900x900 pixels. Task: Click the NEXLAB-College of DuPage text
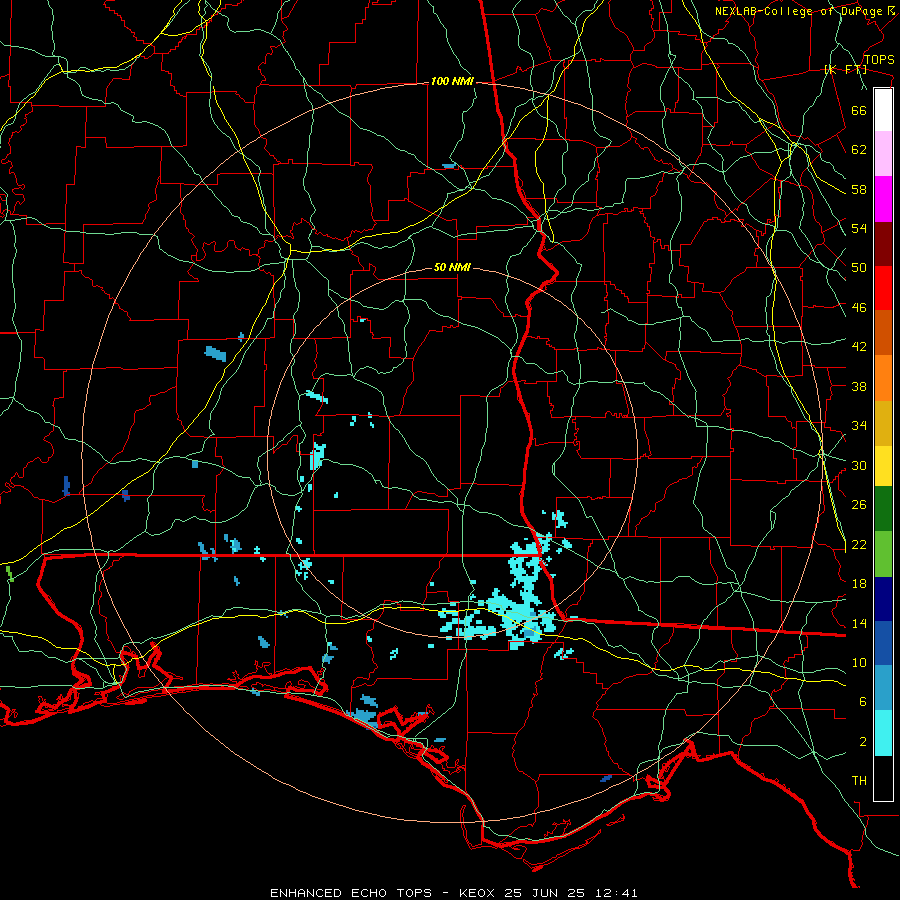click(798, 11)
